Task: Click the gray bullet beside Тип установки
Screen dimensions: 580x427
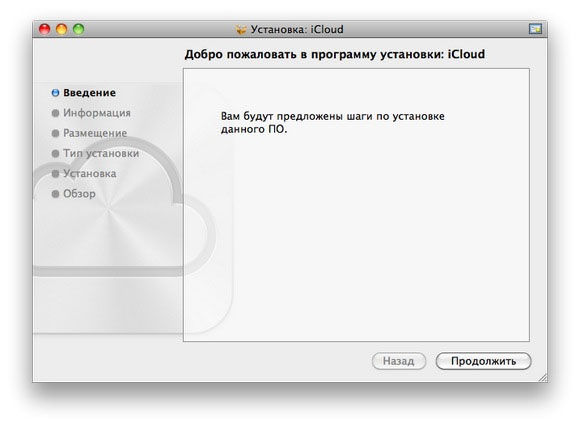Action: tap(55, 153)
